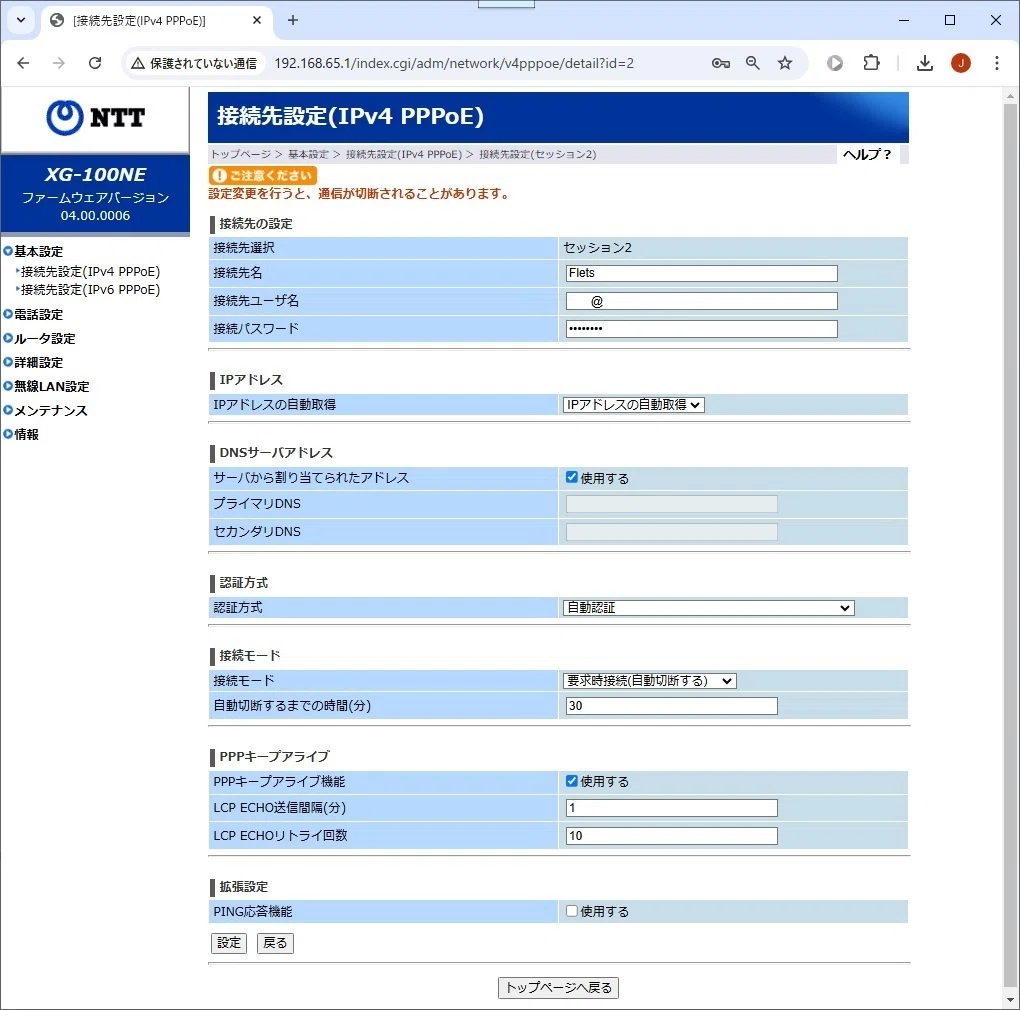Open the 接続モード dropdown
The image size is (1020, 1010).
[649, 680]
